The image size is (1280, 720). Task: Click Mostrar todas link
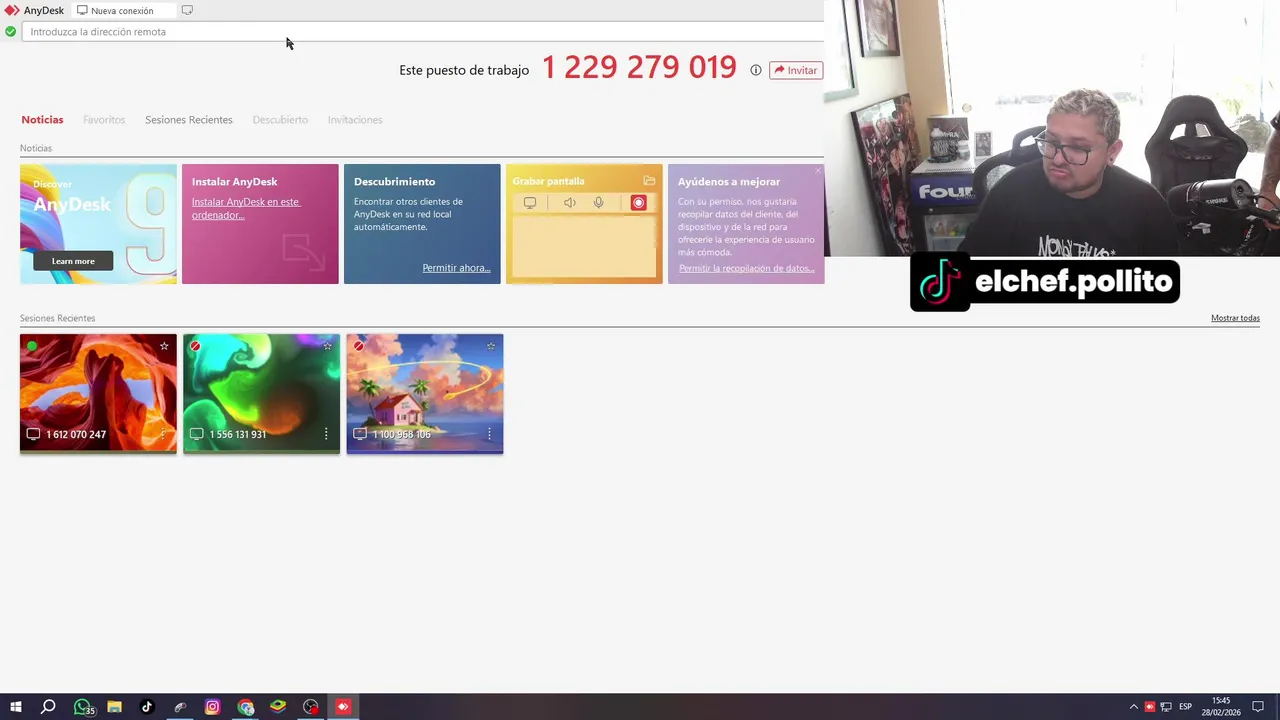click(x=1235, y=318)
